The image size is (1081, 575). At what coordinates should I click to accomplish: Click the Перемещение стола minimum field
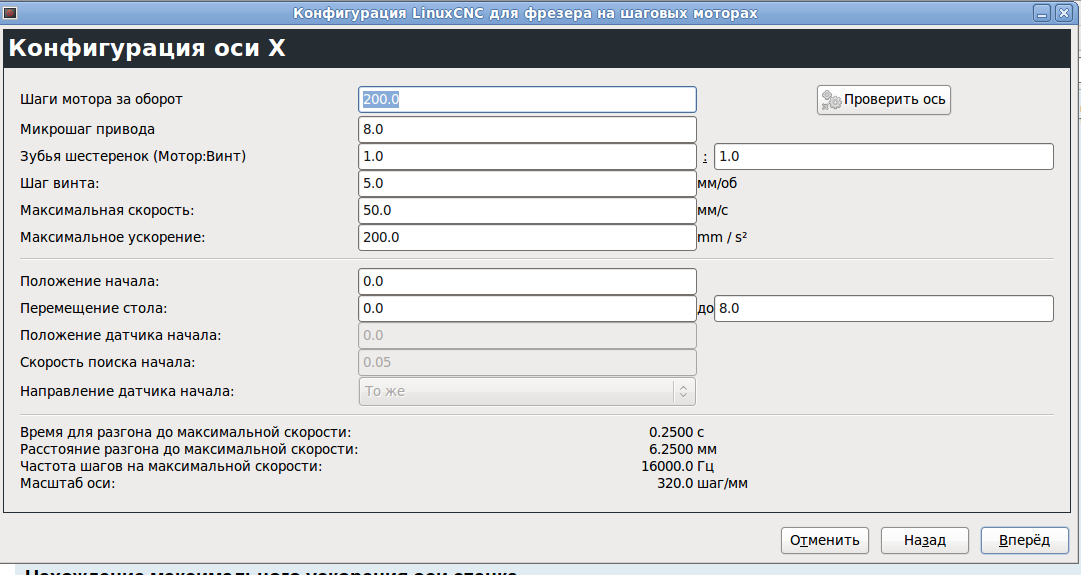point(527,308)
